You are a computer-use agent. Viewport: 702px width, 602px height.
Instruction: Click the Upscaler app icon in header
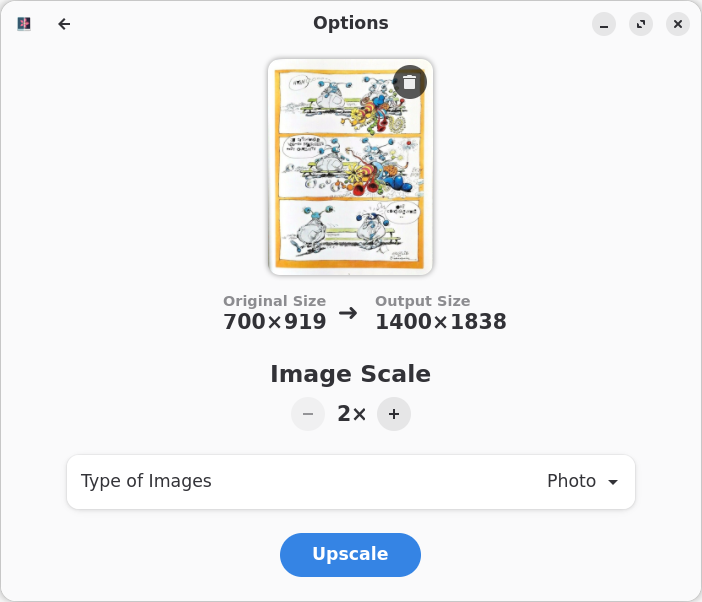pyautogui.click(x=24, y=24)
